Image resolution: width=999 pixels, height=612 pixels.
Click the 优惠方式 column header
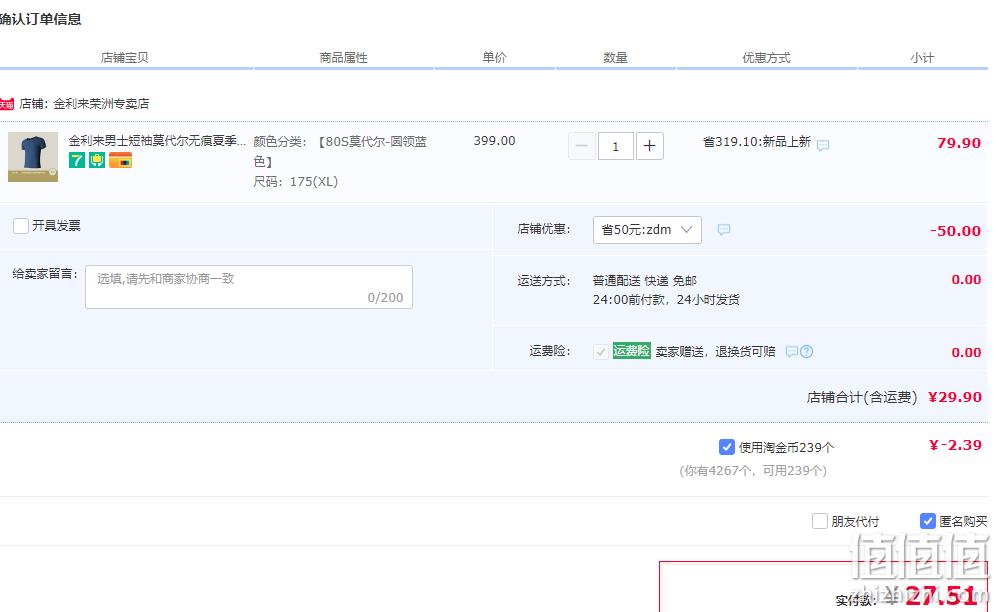(x=766, y=57)
